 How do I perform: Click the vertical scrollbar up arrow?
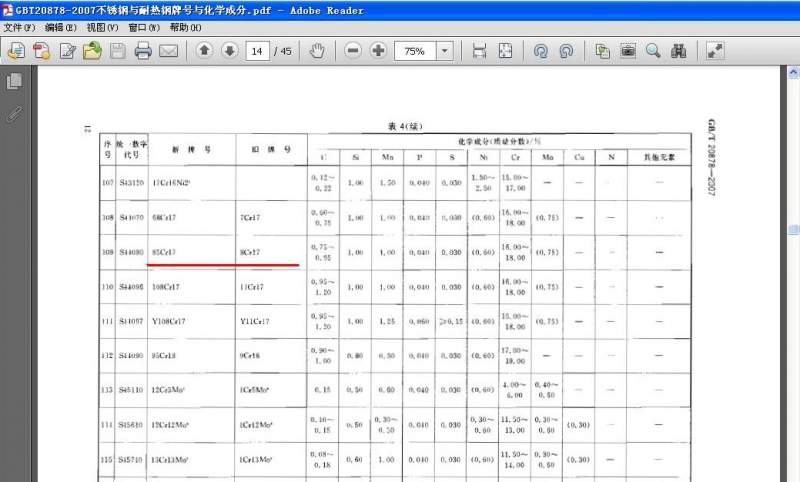pos(793,73)
